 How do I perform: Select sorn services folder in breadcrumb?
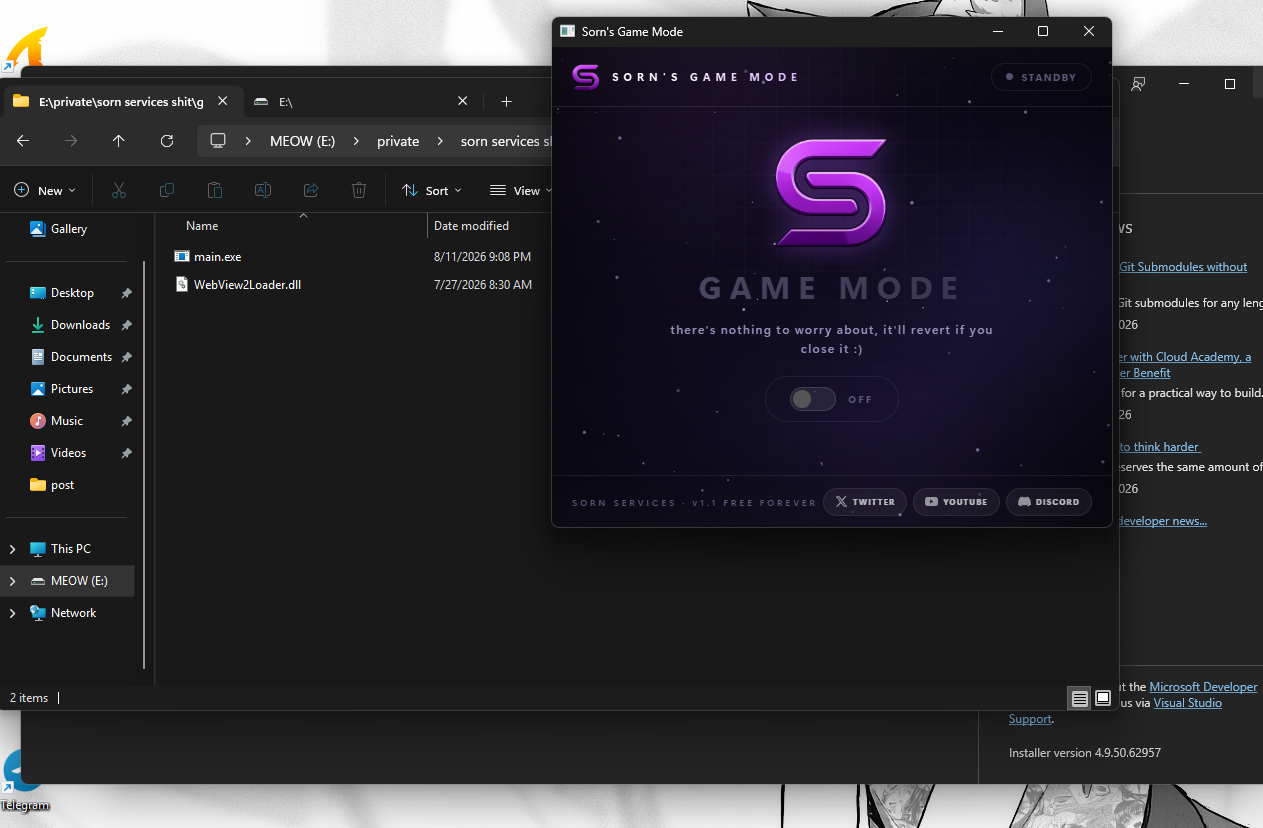[506, 141]
